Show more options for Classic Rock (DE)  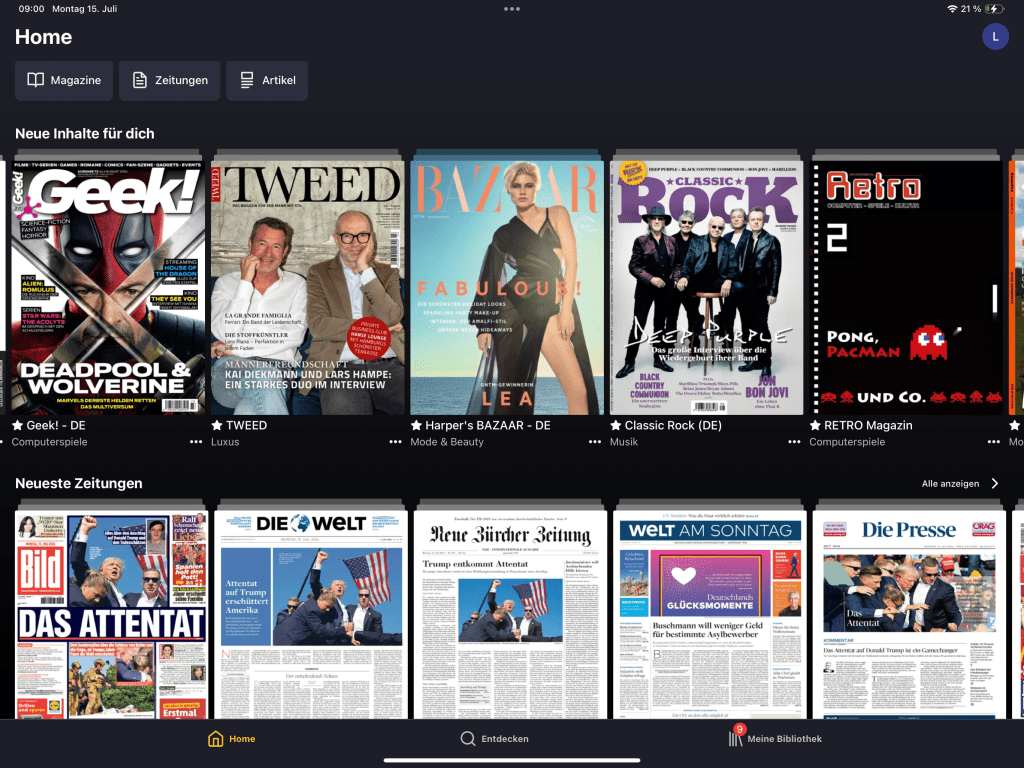click(795, 442)
